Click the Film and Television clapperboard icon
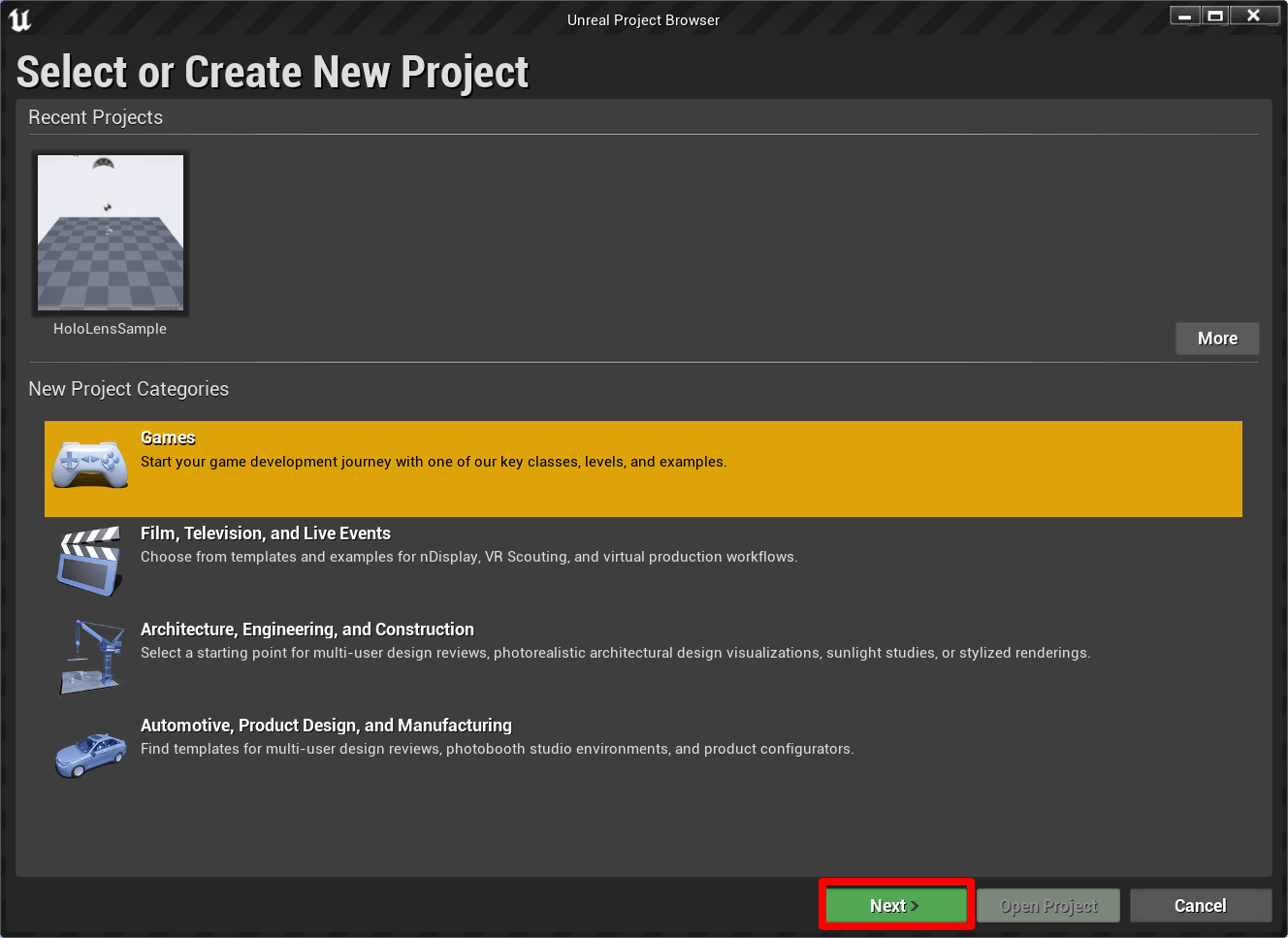1288x938 pixels. click(x=90, y=561)
